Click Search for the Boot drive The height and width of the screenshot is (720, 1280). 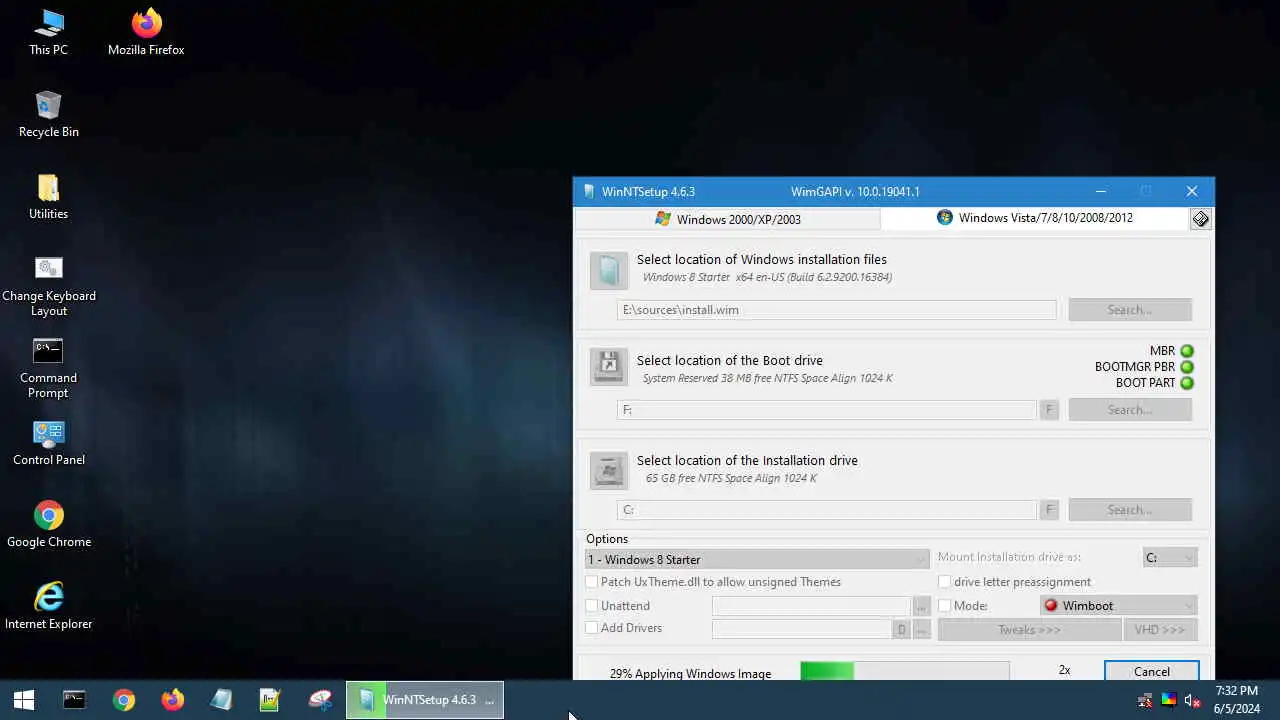(1130, 410)
